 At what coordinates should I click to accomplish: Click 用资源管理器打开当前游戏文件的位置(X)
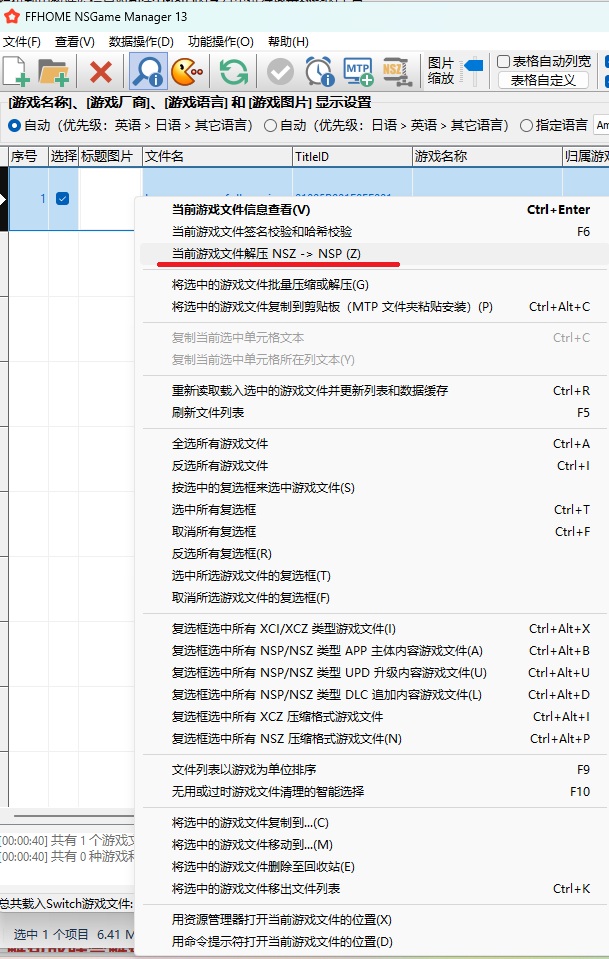tap(374, 920)
